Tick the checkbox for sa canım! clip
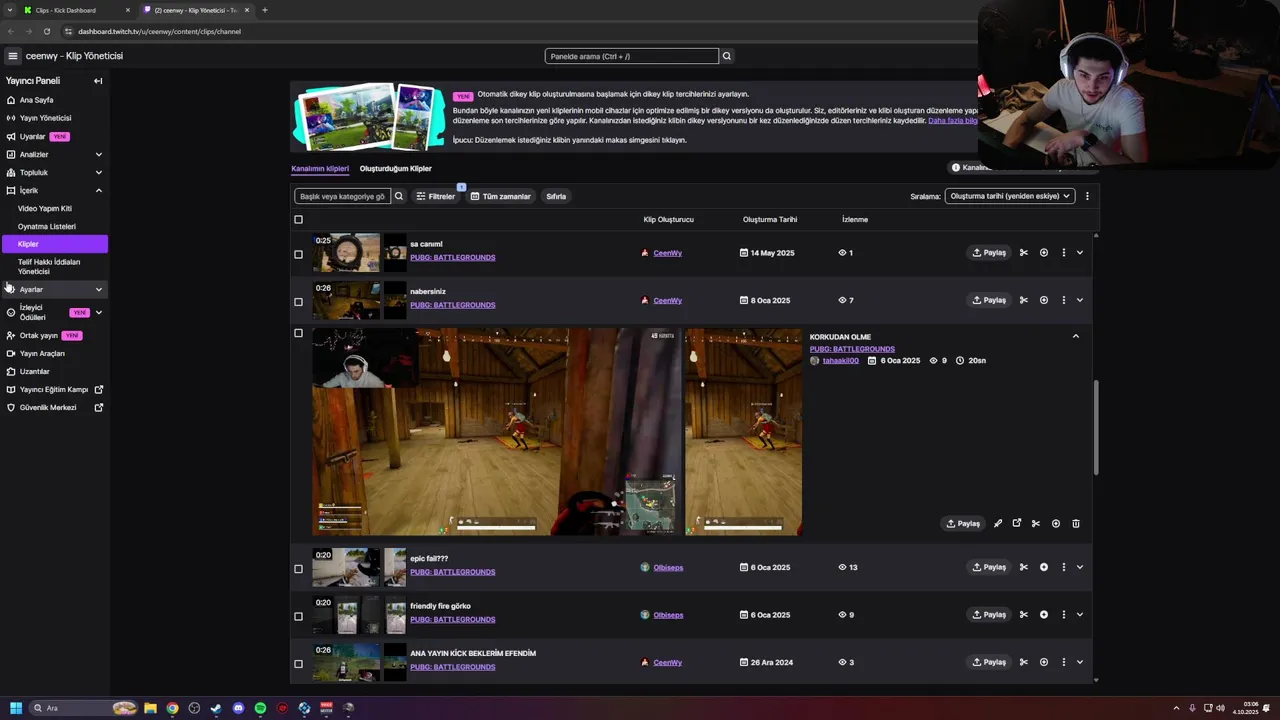The height and width of the screenshot is (720, 1280). (298, 254)
